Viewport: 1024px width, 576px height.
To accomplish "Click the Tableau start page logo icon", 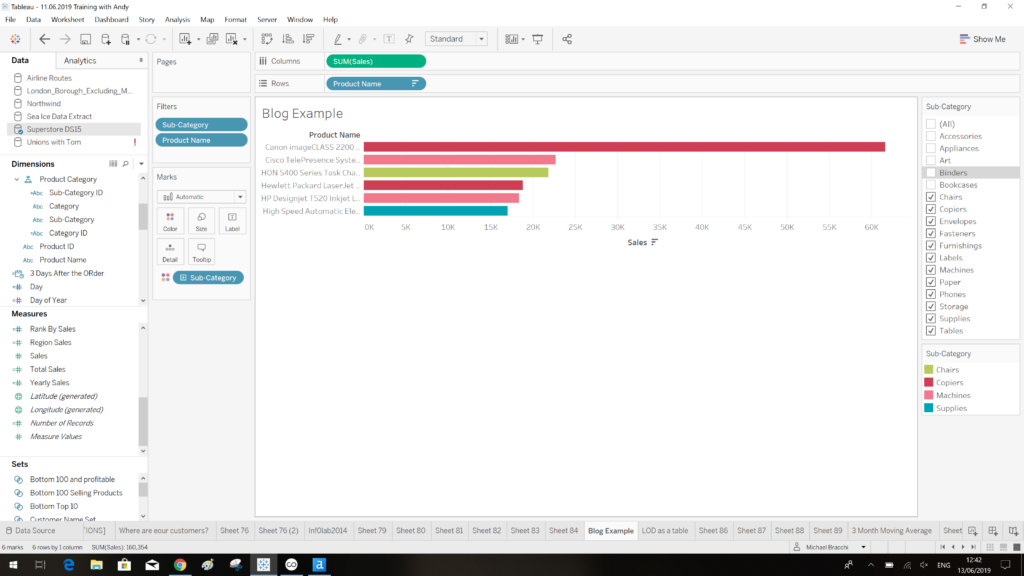I will 15,39.
